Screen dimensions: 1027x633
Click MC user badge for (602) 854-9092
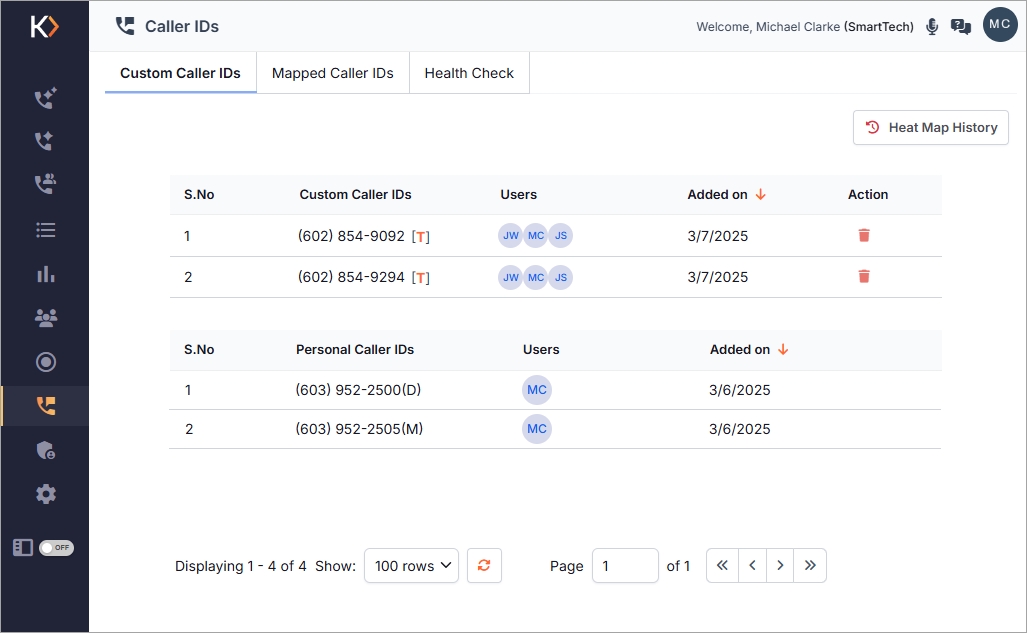(x=536, y=235)
